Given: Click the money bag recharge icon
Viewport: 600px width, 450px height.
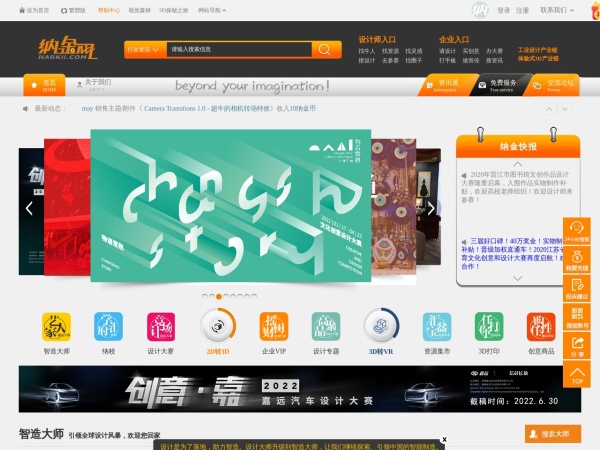Looking at the screenshot, I should 577,259.
